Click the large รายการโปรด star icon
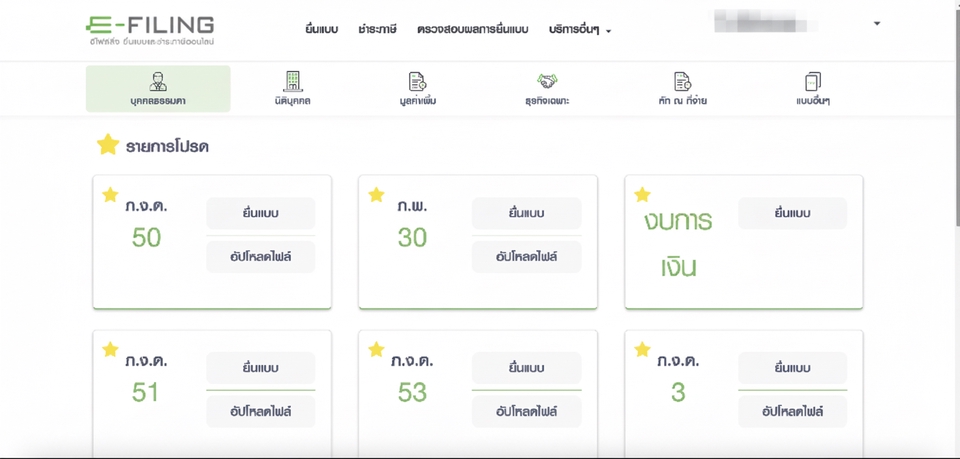The image size is (960, 459). tap(108, 146)
